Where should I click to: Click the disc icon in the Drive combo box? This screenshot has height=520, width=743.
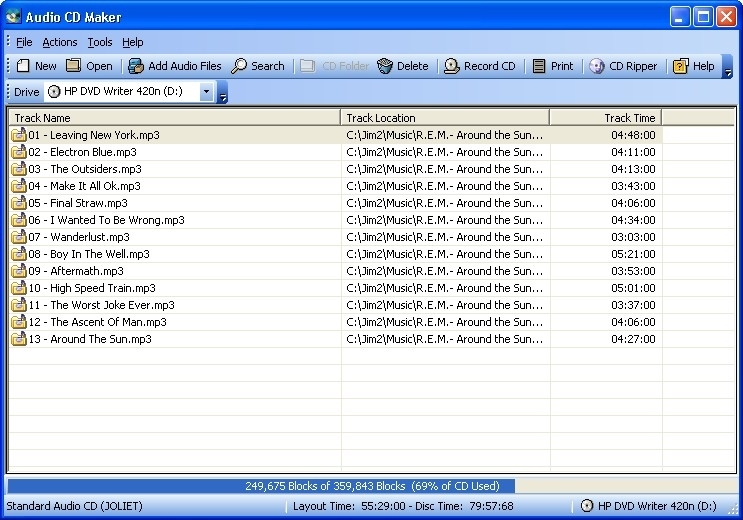pos(54,91)
